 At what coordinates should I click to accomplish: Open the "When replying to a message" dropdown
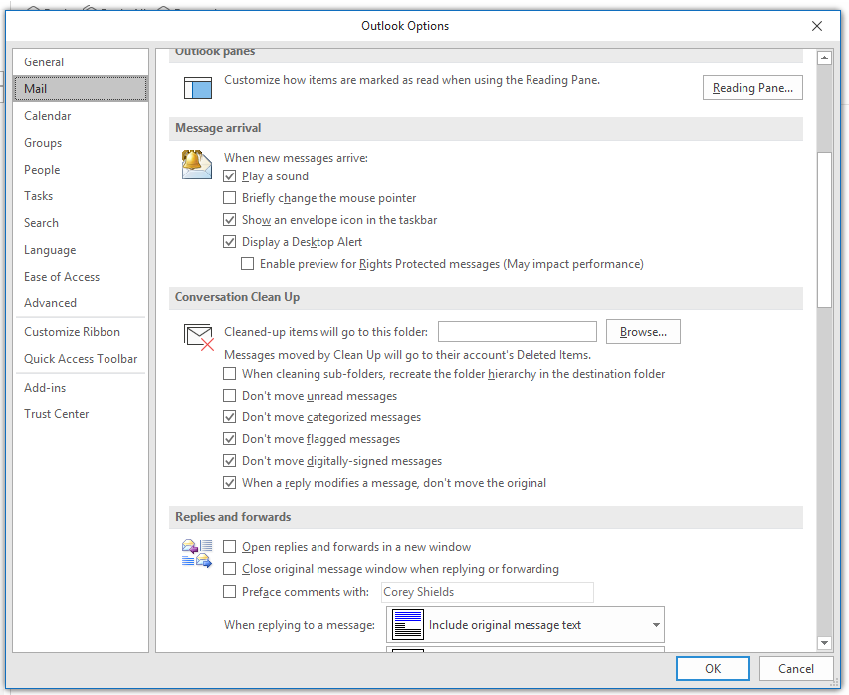point(655,624)
